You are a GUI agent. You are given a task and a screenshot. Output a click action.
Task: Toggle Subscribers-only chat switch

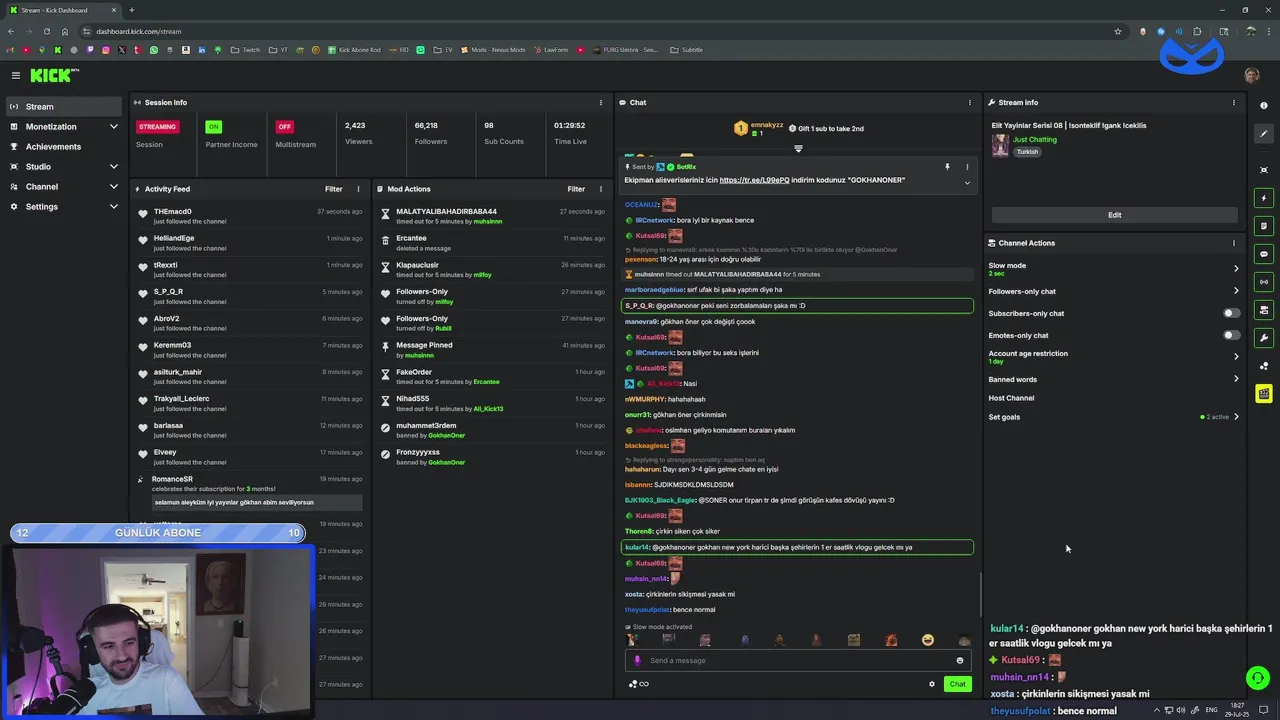(1232, 313)
